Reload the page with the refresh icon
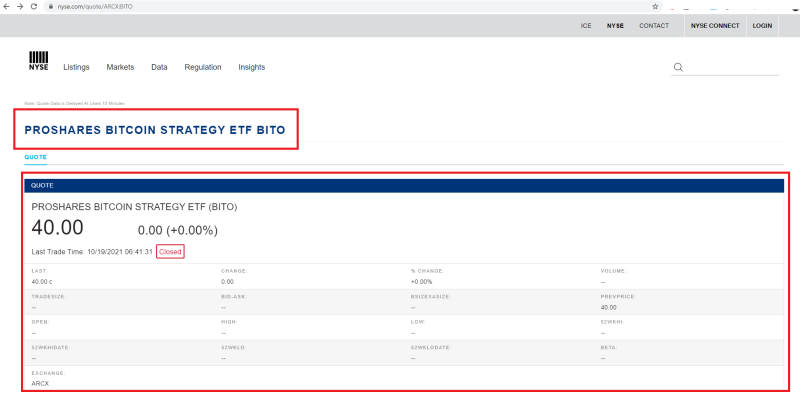The width and height of the screenshot is (800, 395). [34, 7]
